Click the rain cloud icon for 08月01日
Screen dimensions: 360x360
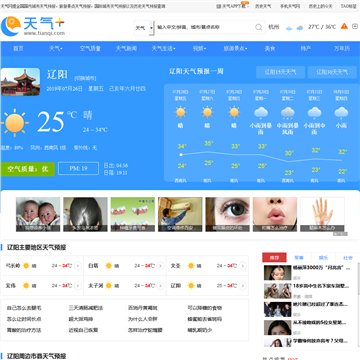pos(341,113)
